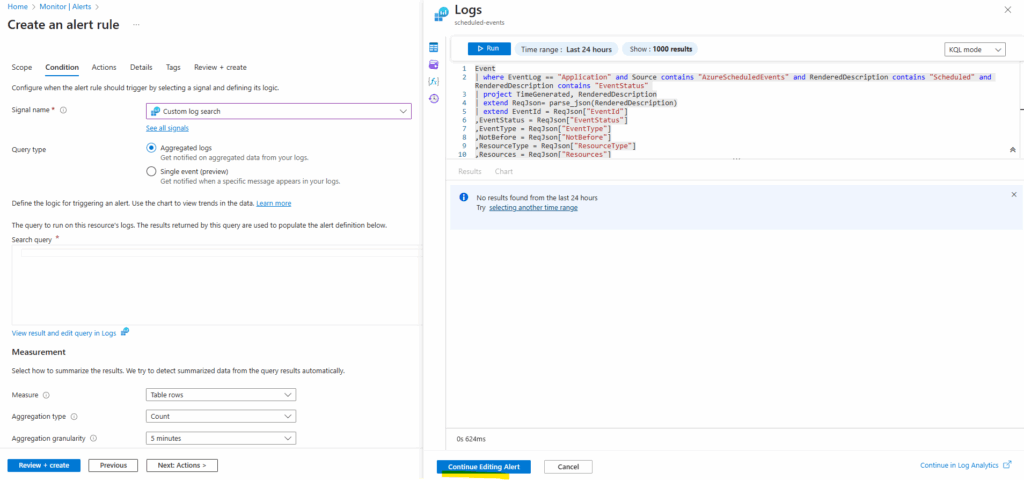Screen dimensions: 1024x480
Task: Click the info icon next to Measure
Action: tap(46, 395)
